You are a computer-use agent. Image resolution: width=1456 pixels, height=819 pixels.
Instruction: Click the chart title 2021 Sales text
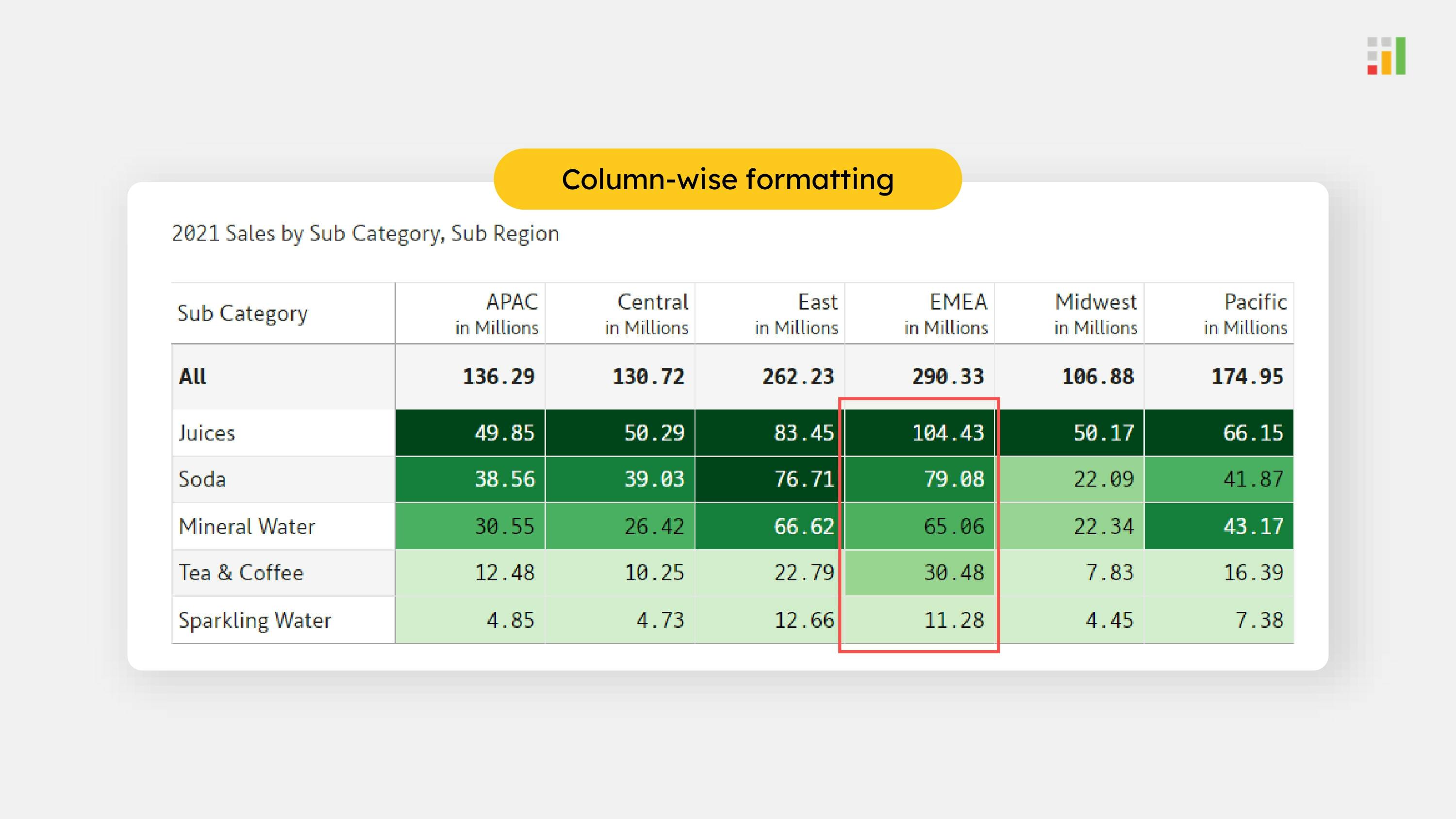[x=365, y=233]
